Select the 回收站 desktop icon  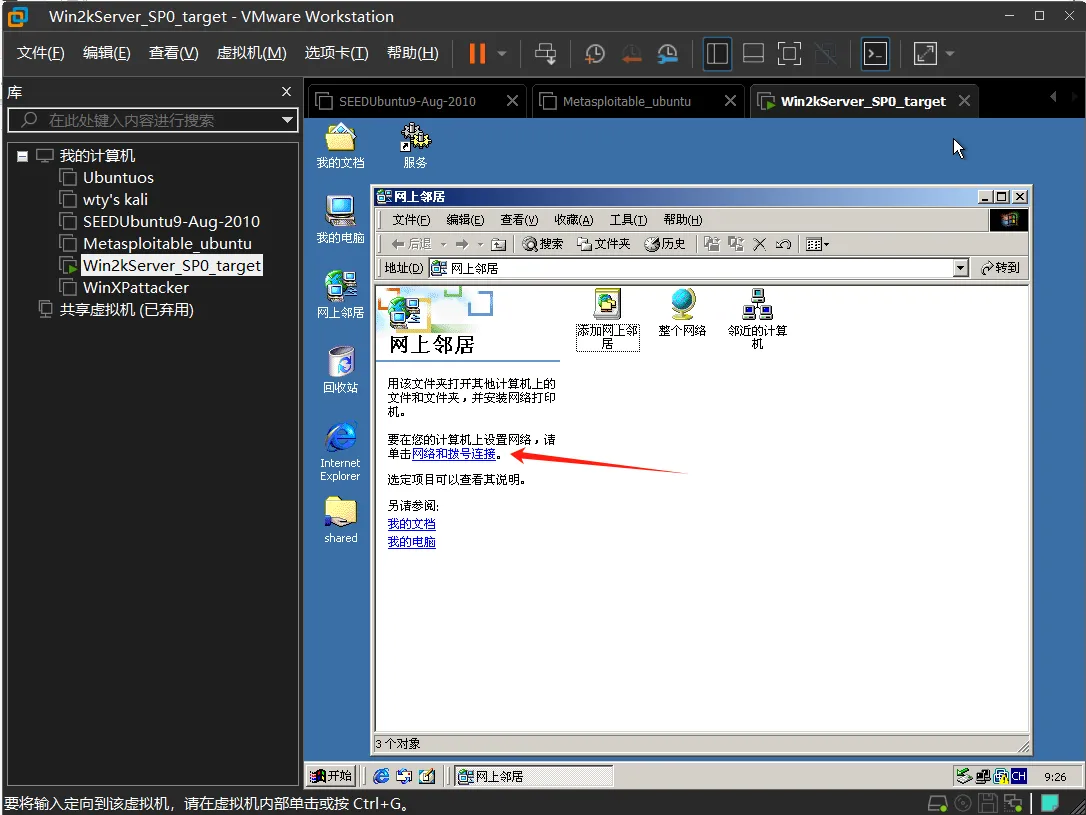point(340,369)
